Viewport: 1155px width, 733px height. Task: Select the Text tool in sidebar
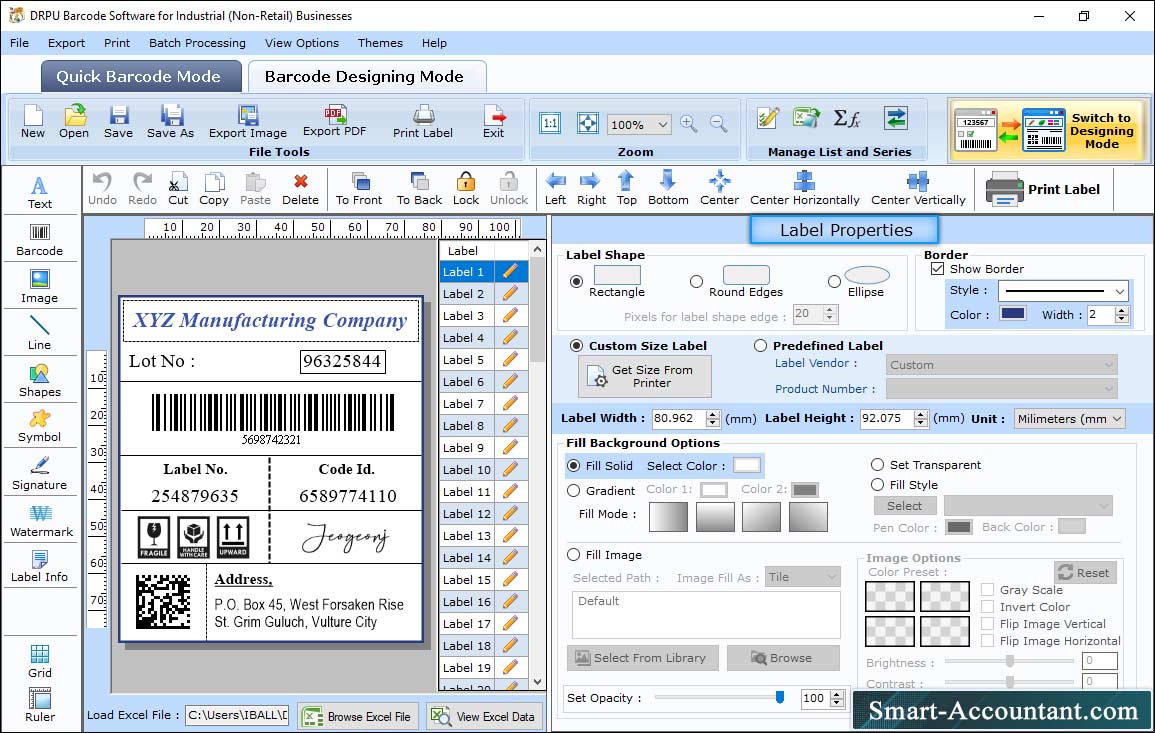[40, 193]
